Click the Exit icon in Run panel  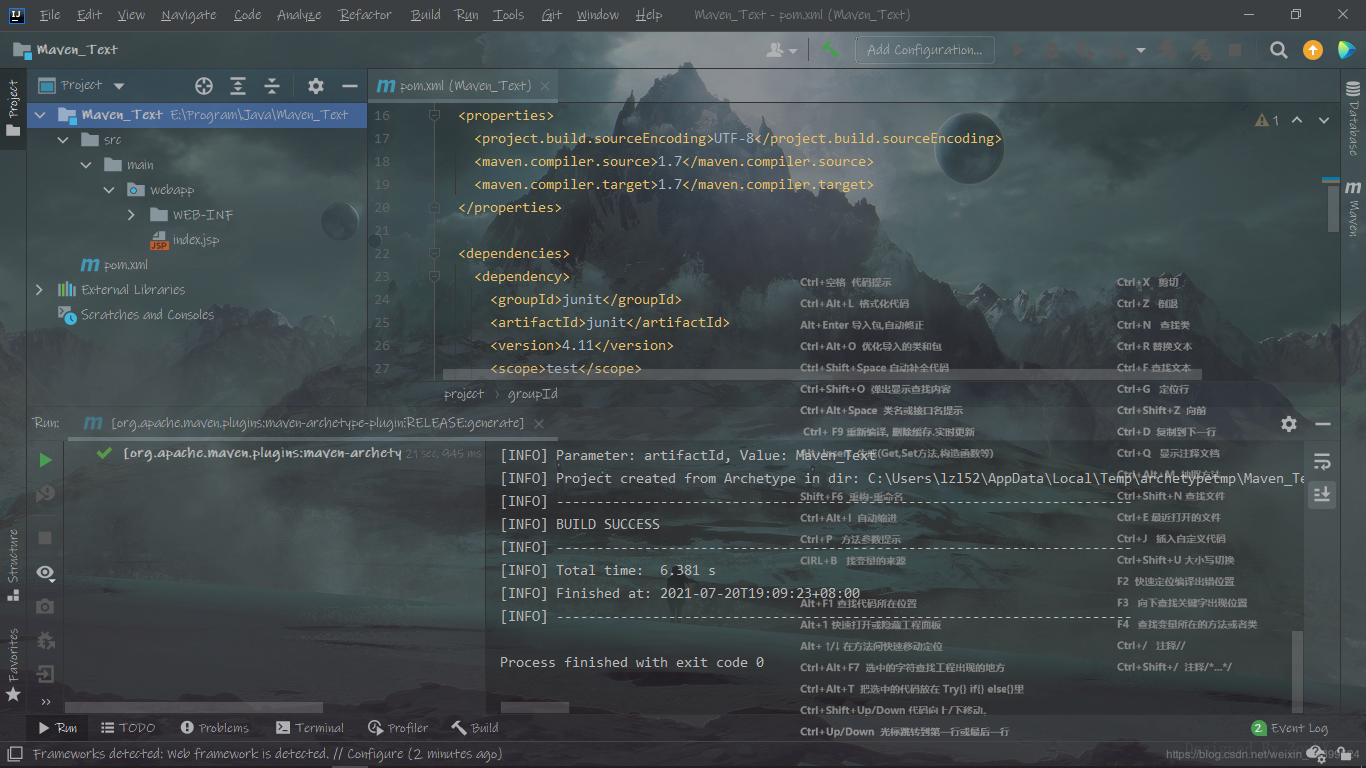coord(45,674)
